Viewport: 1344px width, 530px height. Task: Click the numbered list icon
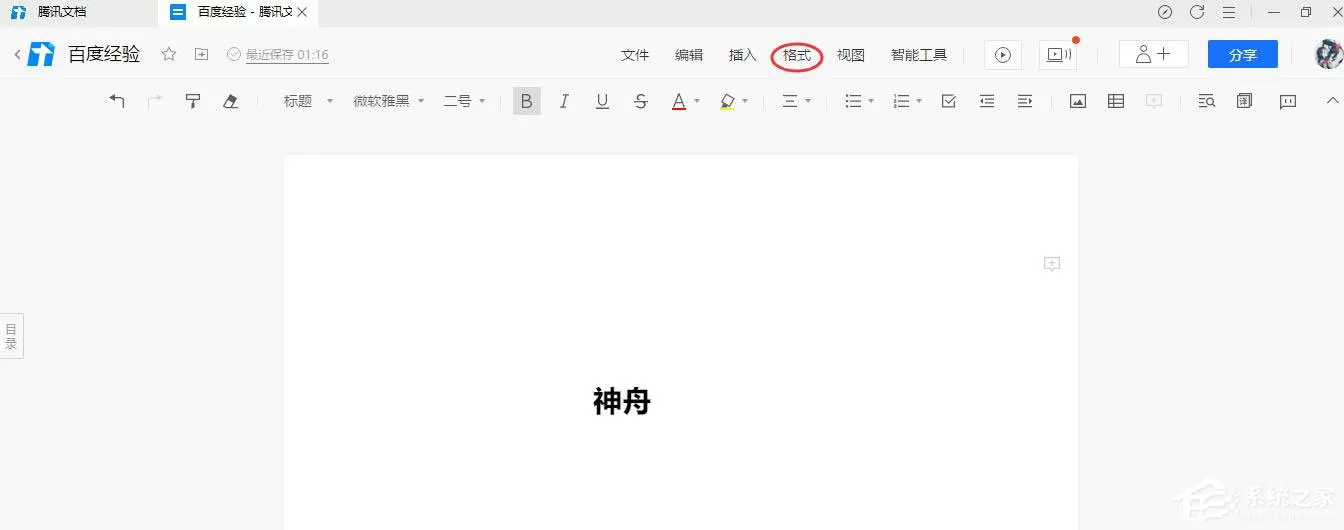pos(901,101)
